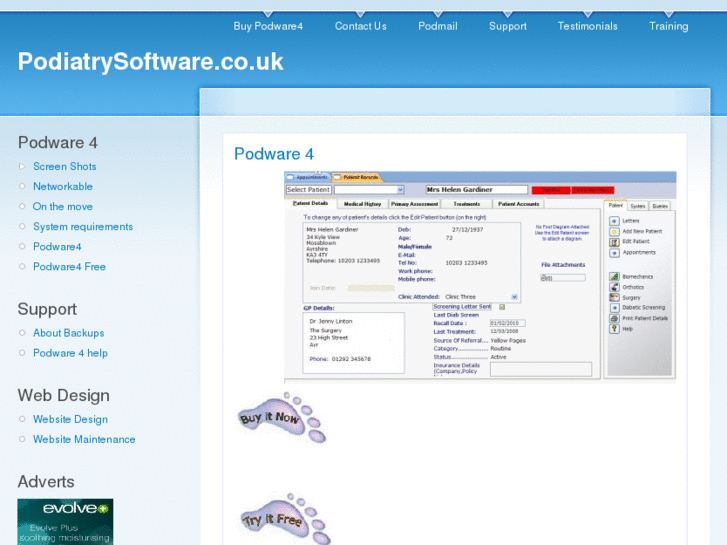The width and height of the screenshot is (727, 545).
Task: View System requirements page
Action: point(83,226)
